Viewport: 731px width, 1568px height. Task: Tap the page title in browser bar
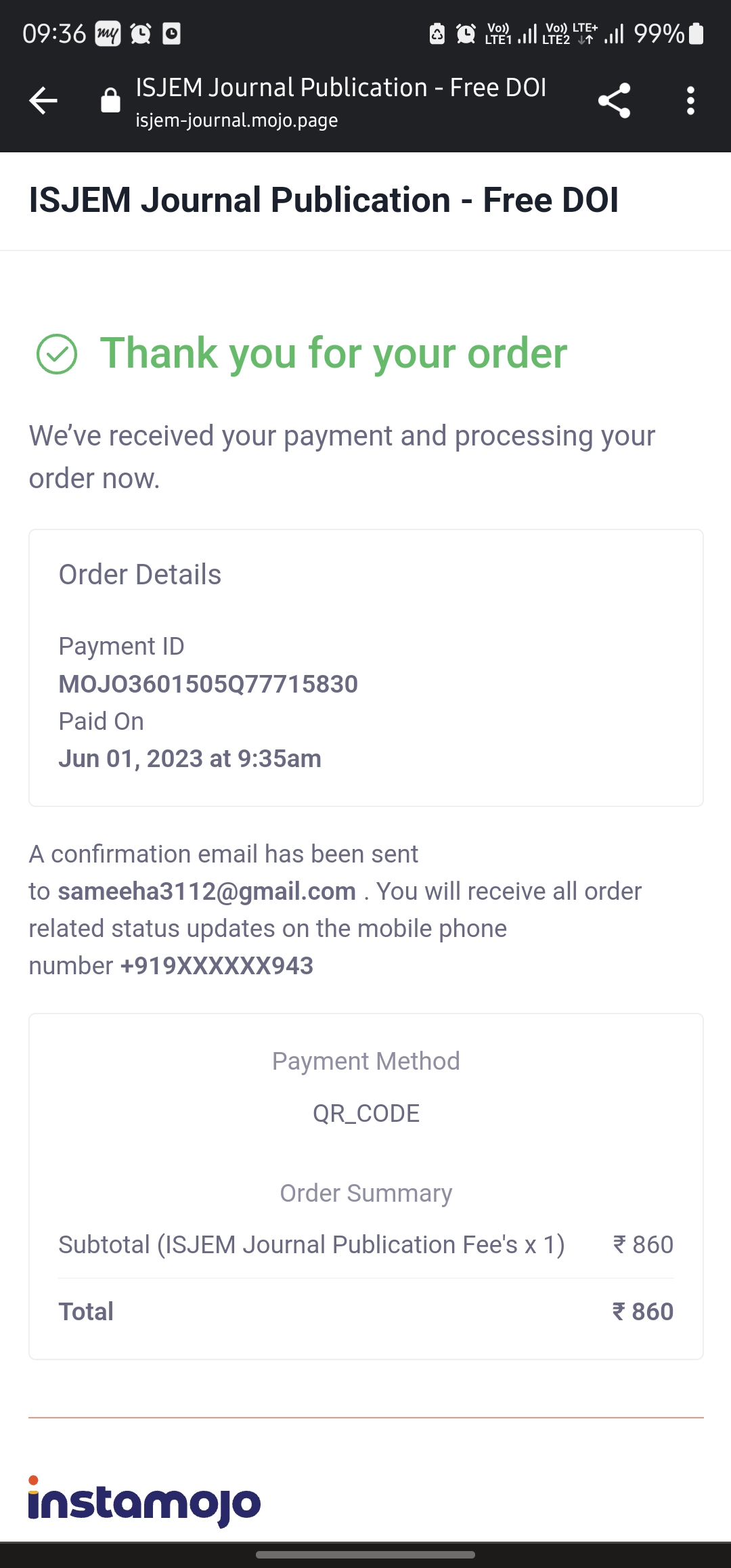click(x=340, y=88)
